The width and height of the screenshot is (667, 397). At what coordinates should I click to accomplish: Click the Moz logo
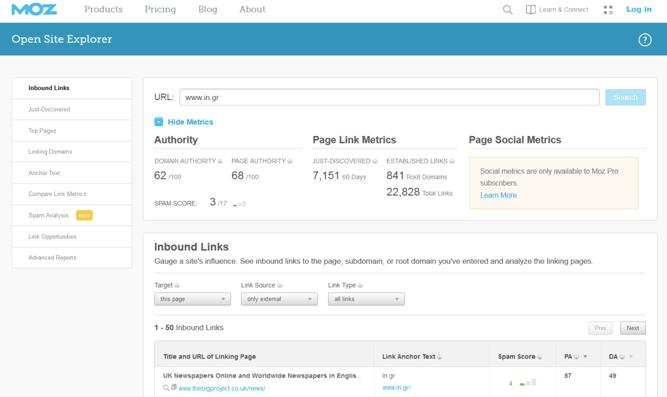[34, 9]
